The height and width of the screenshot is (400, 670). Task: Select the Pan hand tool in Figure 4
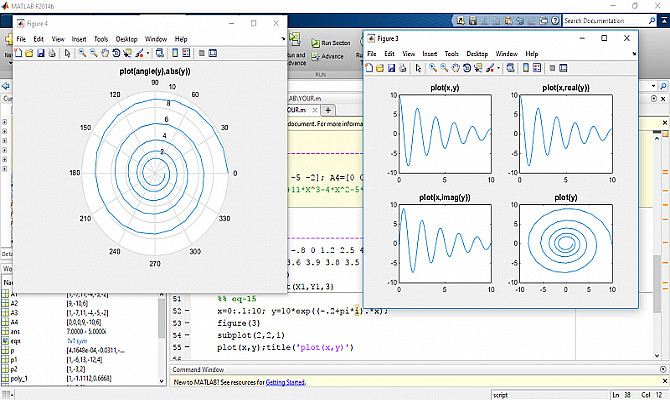pos(105,53)
